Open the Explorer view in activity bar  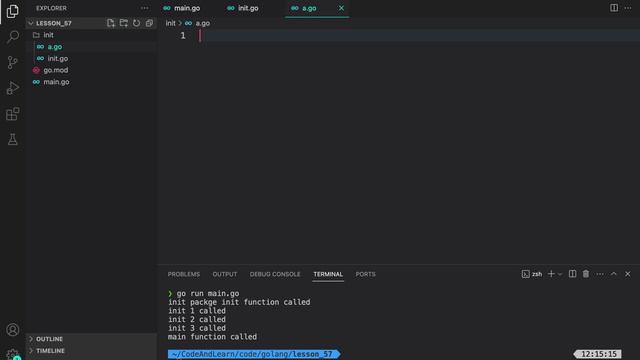(13, 11)
